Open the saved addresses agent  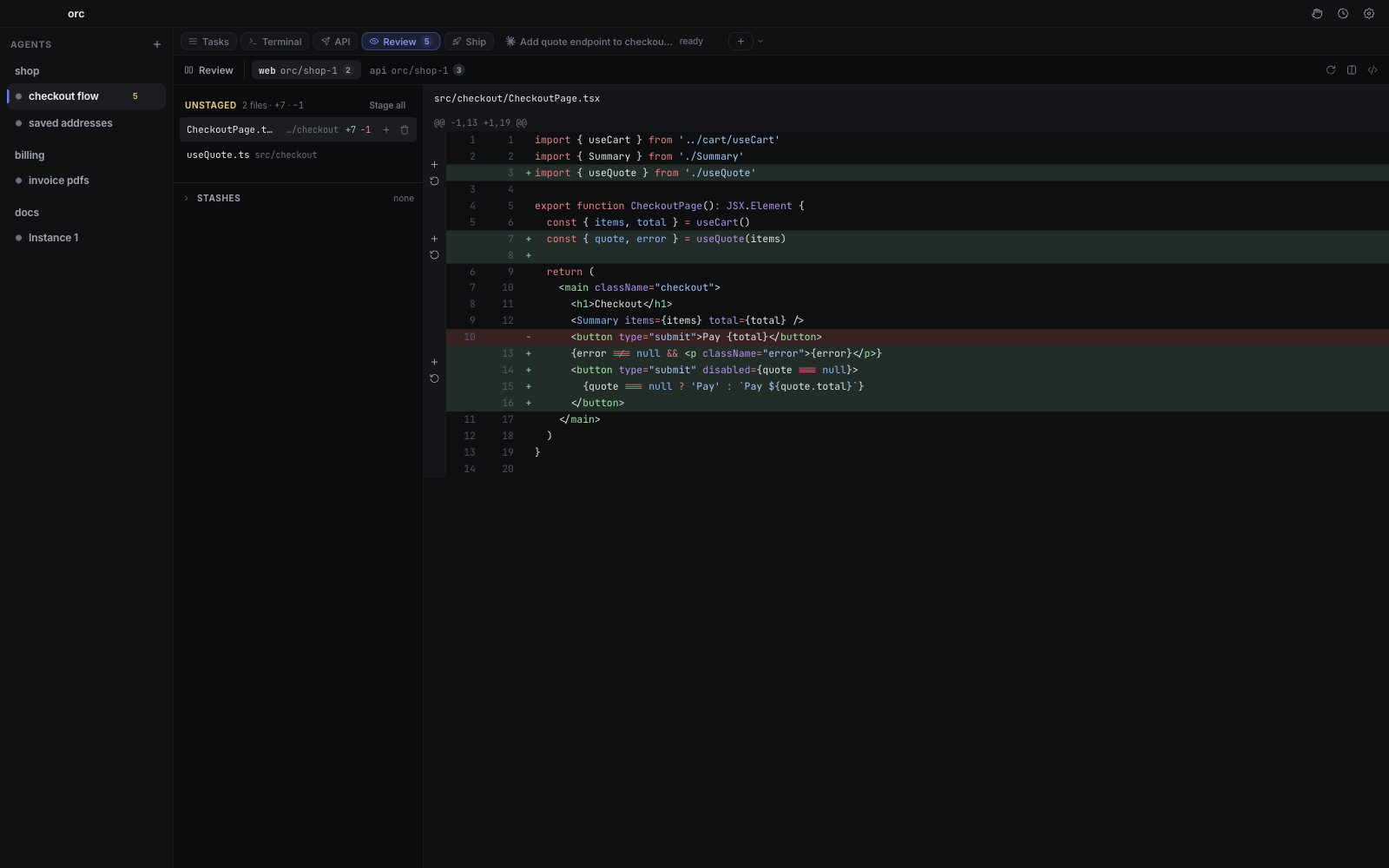(x=86, y=123)
